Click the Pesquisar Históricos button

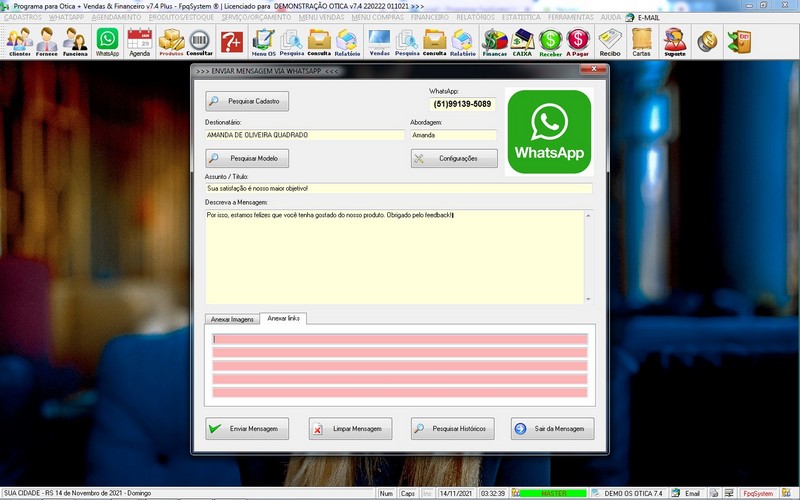point(453,429)
